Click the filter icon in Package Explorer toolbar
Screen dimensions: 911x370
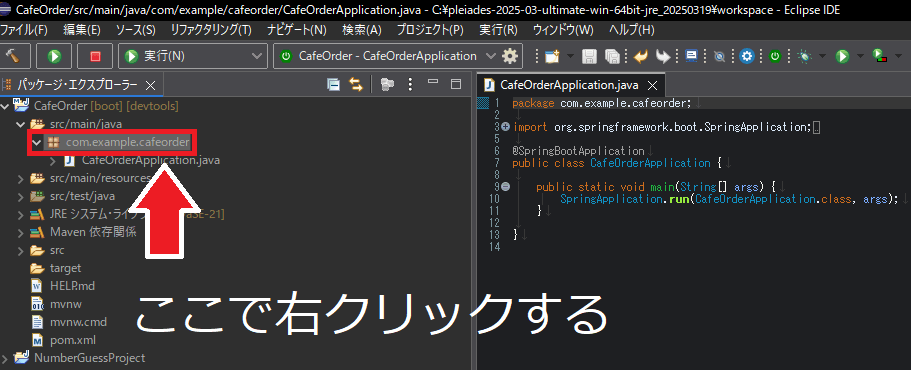[x=387, y=85]
